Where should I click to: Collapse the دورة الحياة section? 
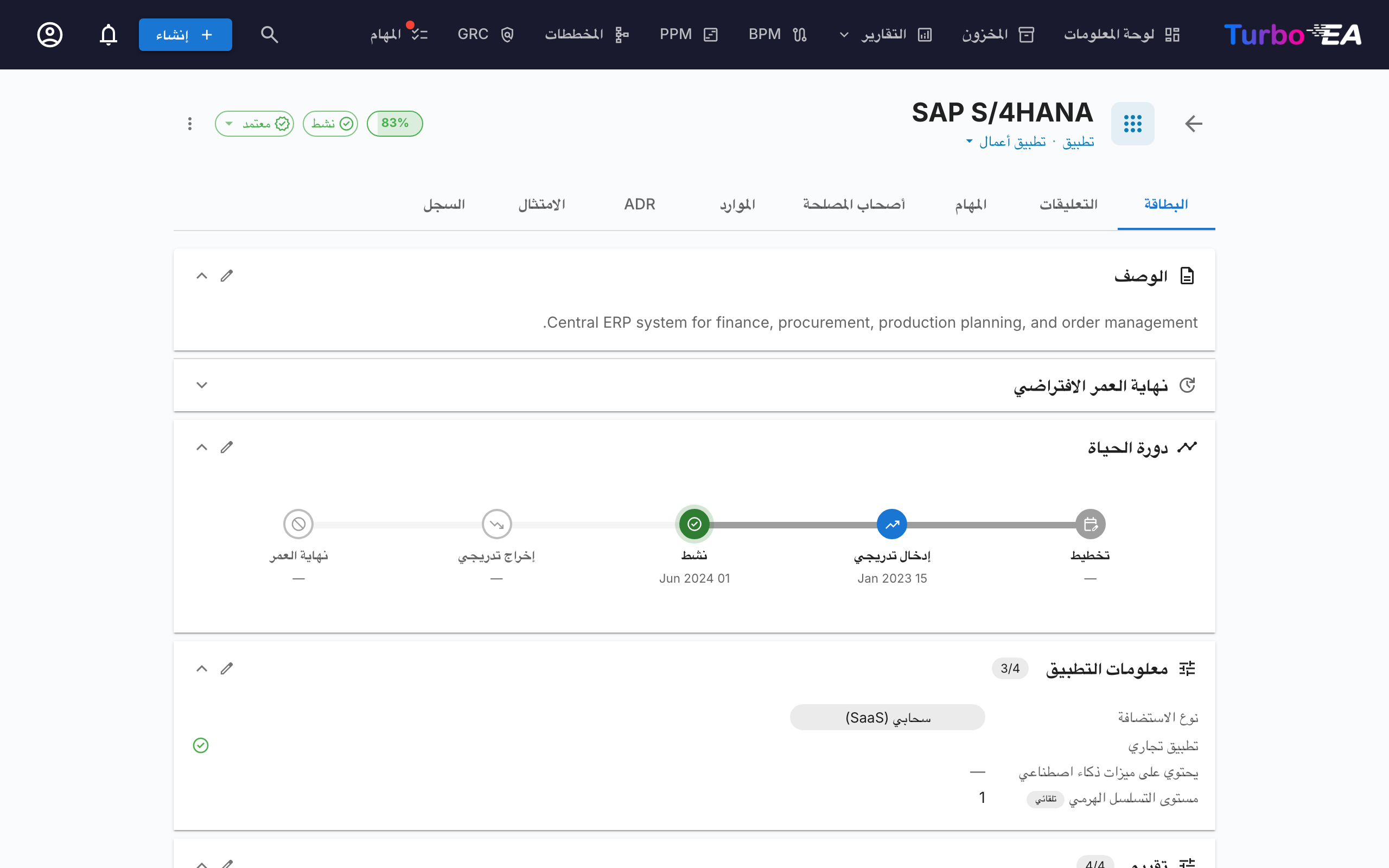pyautogui.click(x=201, y=447)
